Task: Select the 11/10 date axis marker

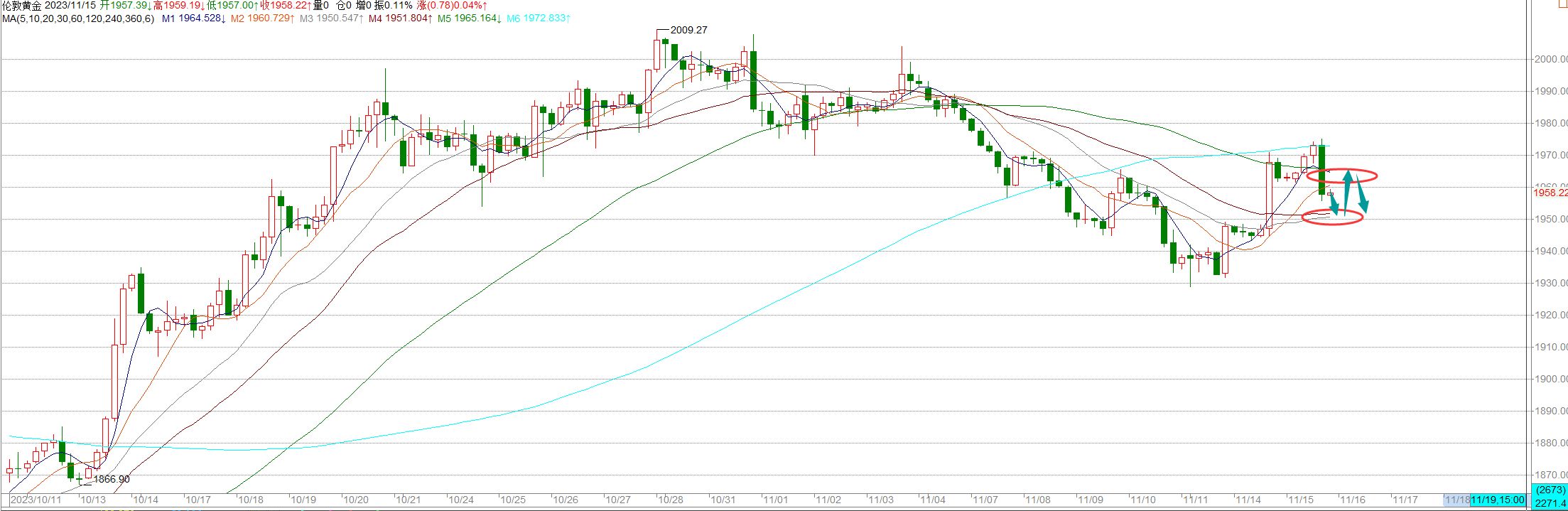Action: tap(1143, 500)
